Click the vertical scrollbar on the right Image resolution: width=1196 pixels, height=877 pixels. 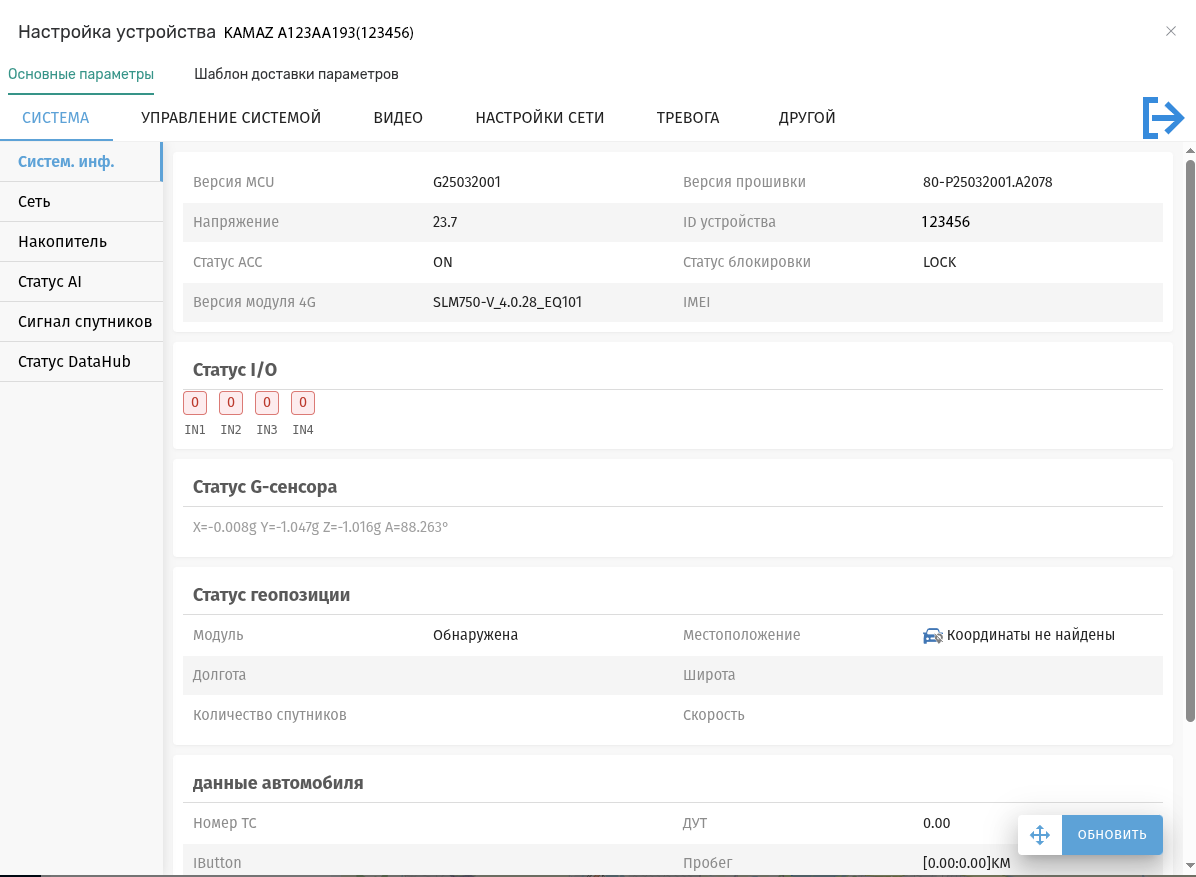tap(1189, 440)
